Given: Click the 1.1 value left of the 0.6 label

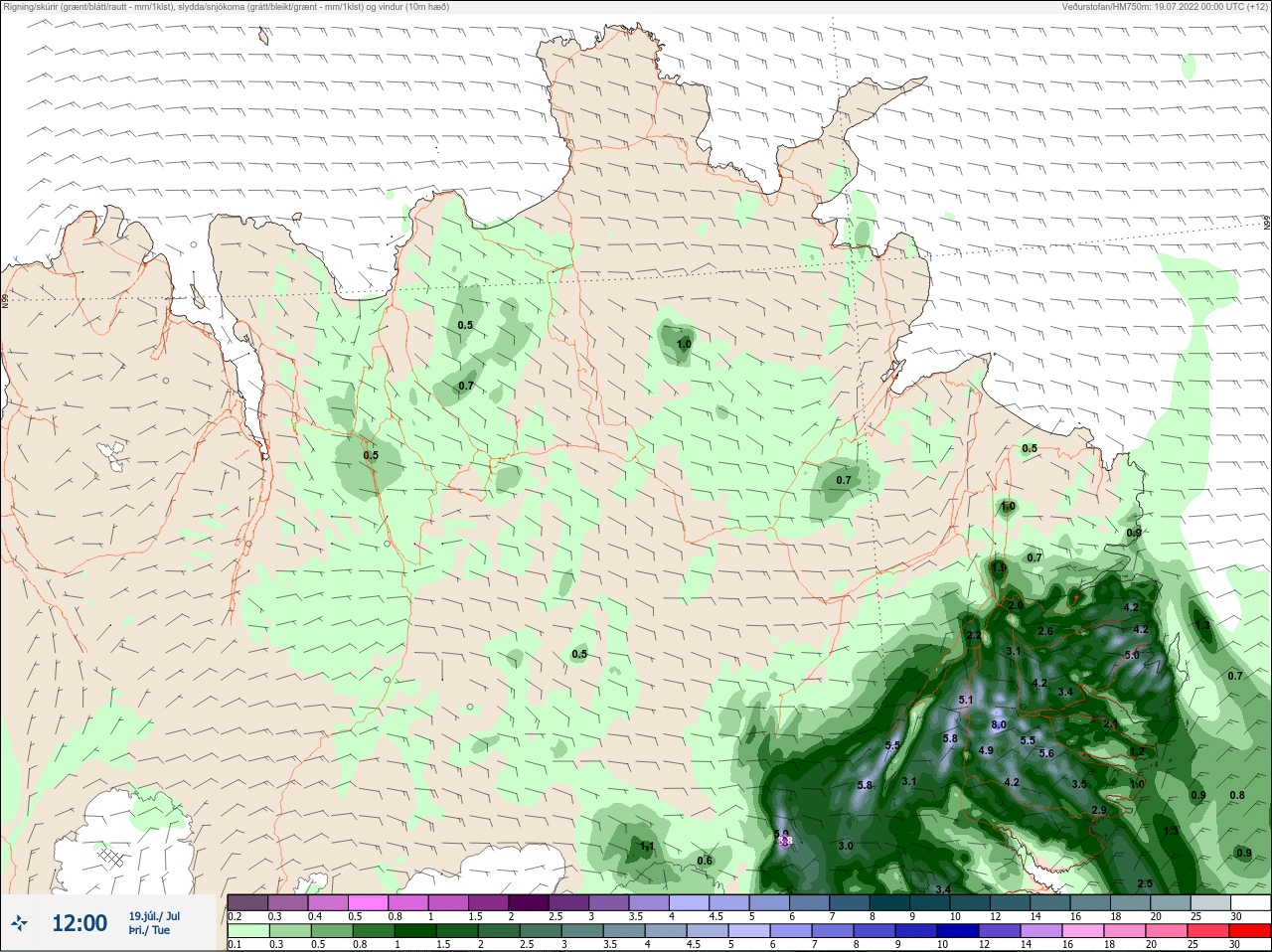Looking at the screenshot, I should tap(646, 847).
